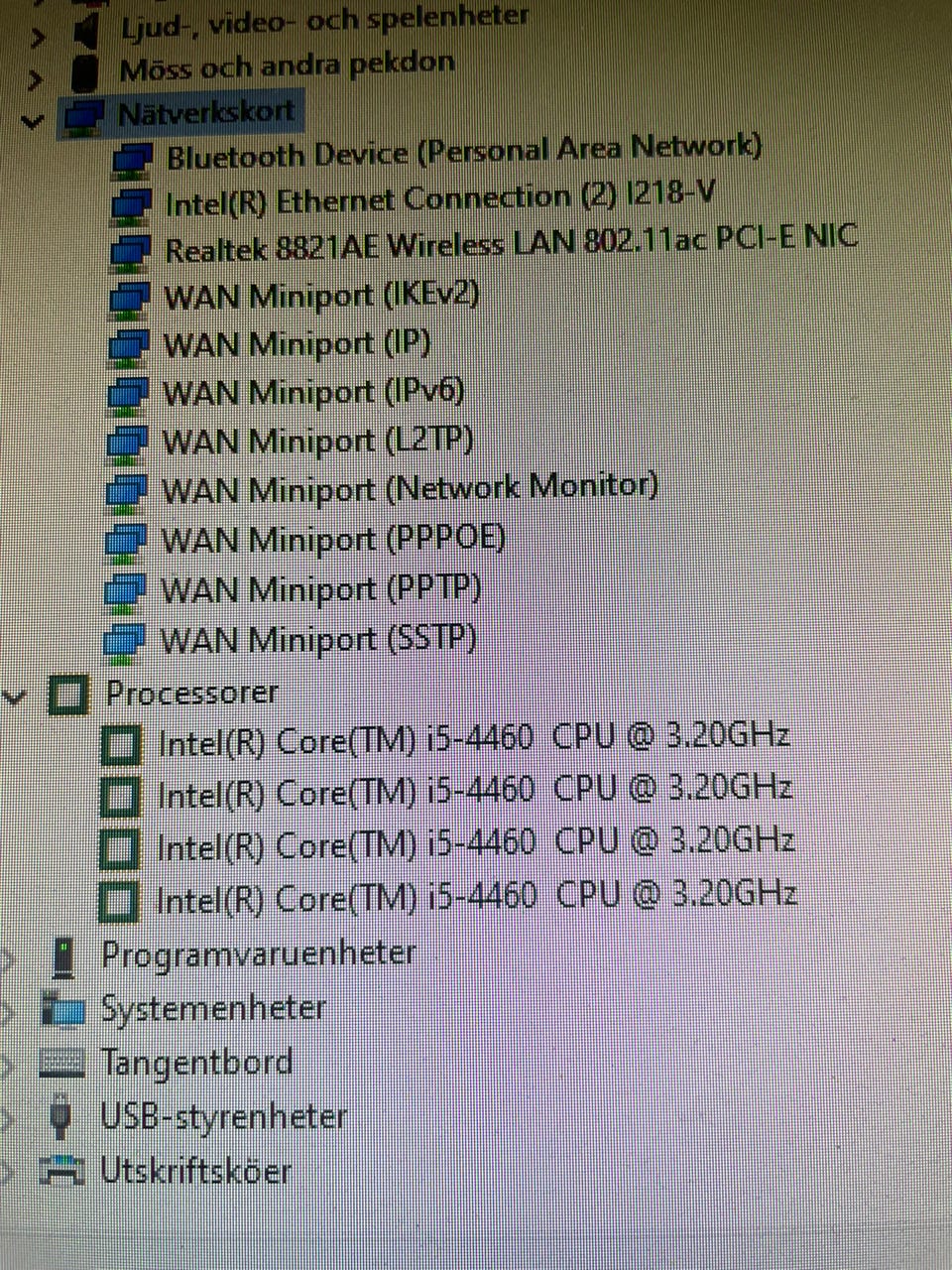Select WAN Miniport (Network Monitor) entry
952x1270 pixels.
coord(410,488)
